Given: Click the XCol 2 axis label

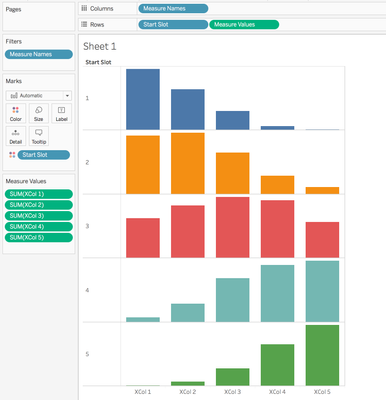Looking at the screenshot, I should coord(188,392).
